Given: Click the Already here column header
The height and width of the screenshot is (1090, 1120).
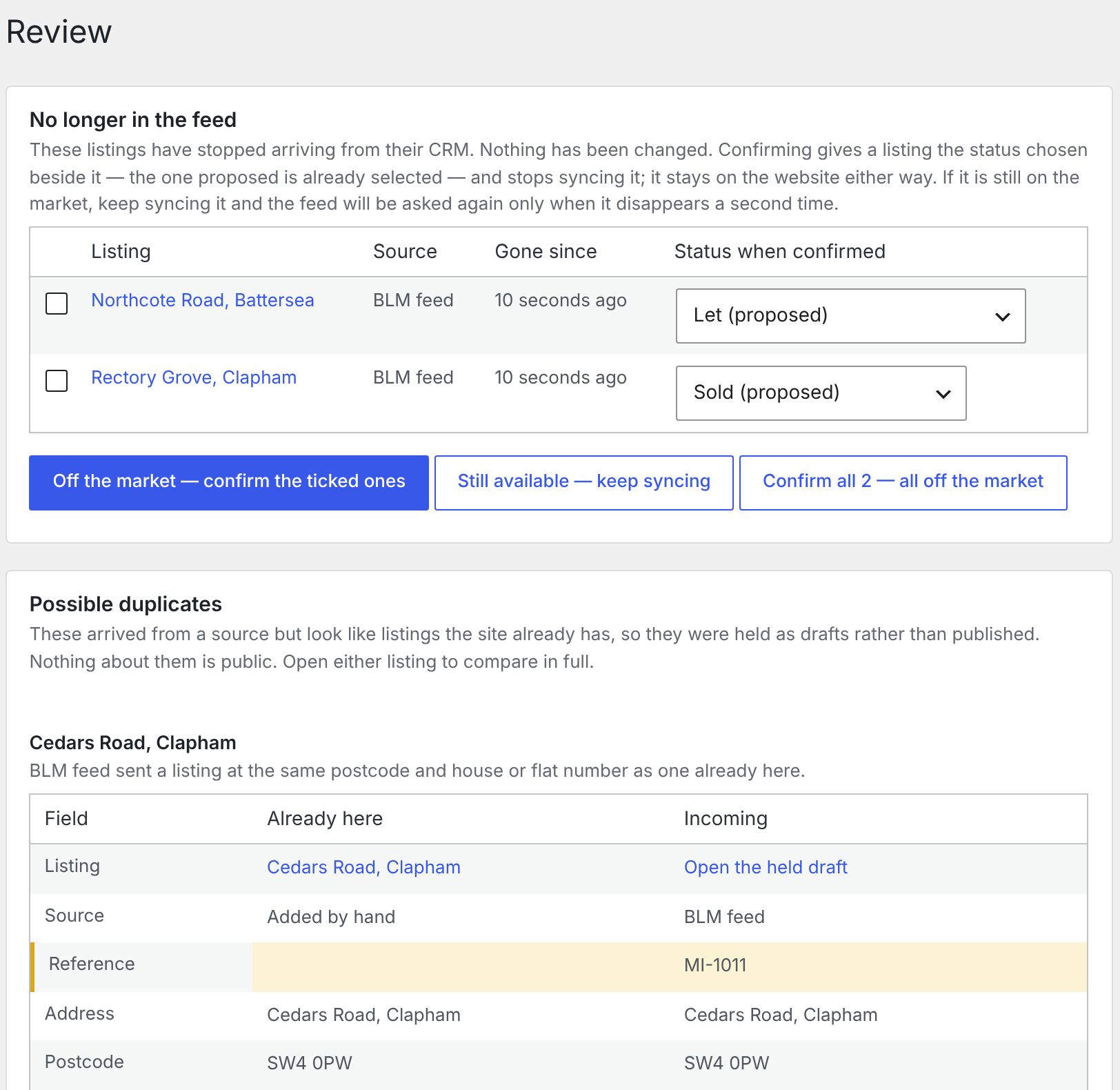Looking at the screenshot, I should 325,818.
